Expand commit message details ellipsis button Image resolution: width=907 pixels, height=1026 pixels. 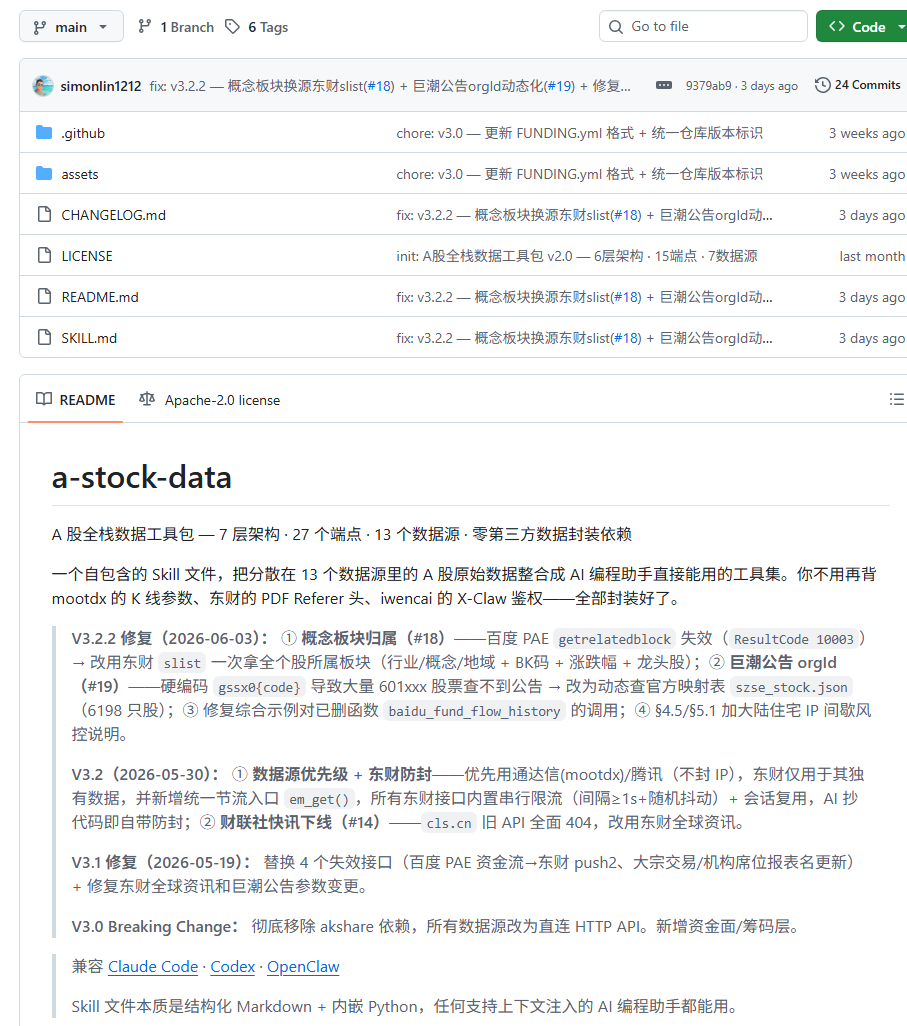pyautogui.click(x=664, y=85)
